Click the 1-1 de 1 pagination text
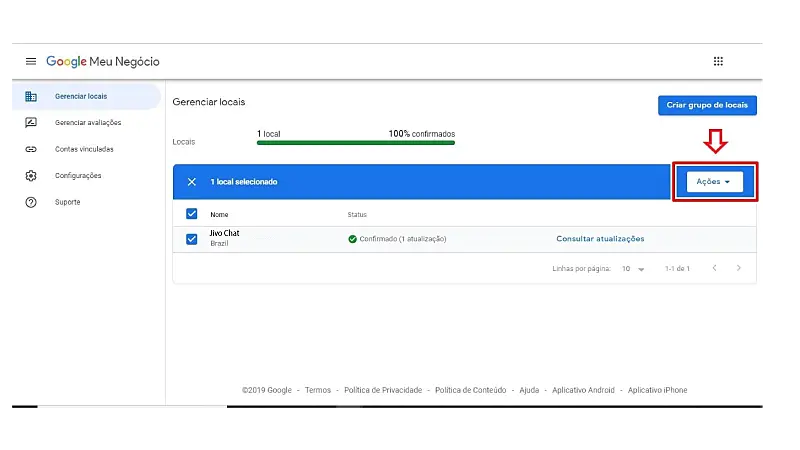 point(677,268)
